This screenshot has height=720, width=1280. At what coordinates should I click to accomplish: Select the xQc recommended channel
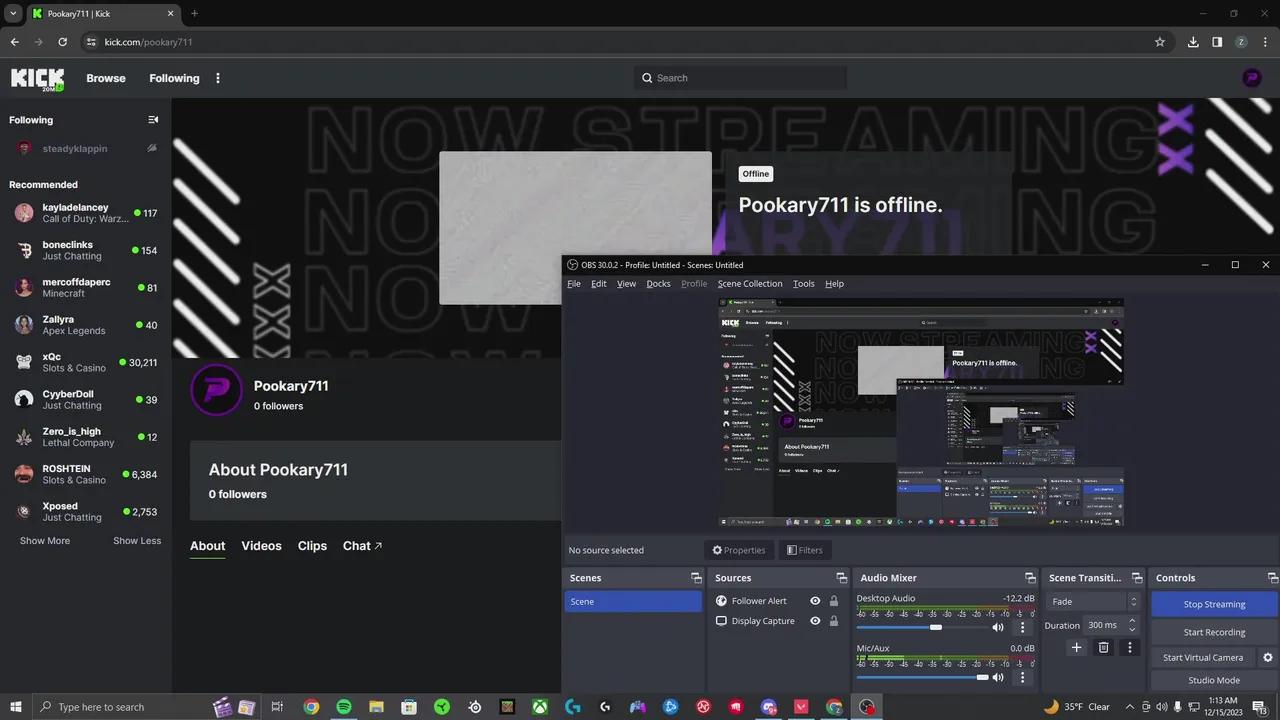85,362
